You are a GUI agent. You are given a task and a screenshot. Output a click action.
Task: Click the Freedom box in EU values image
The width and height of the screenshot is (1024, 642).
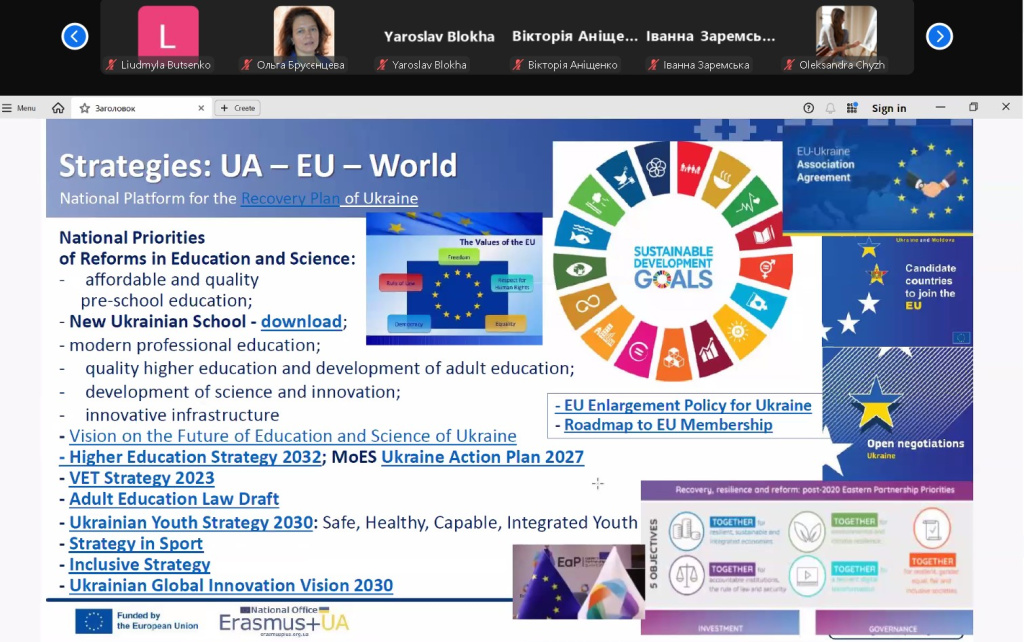[458, 257]
